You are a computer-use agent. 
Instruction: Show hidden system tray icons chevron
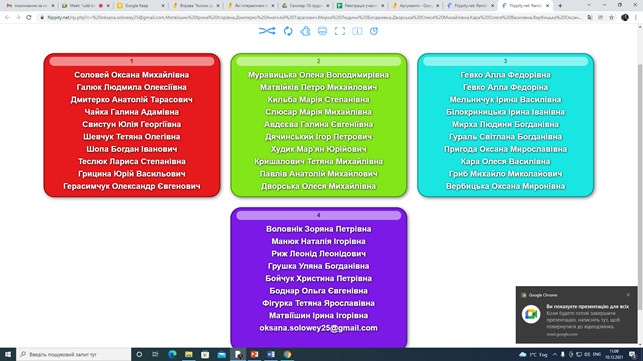tap(554, 354)
